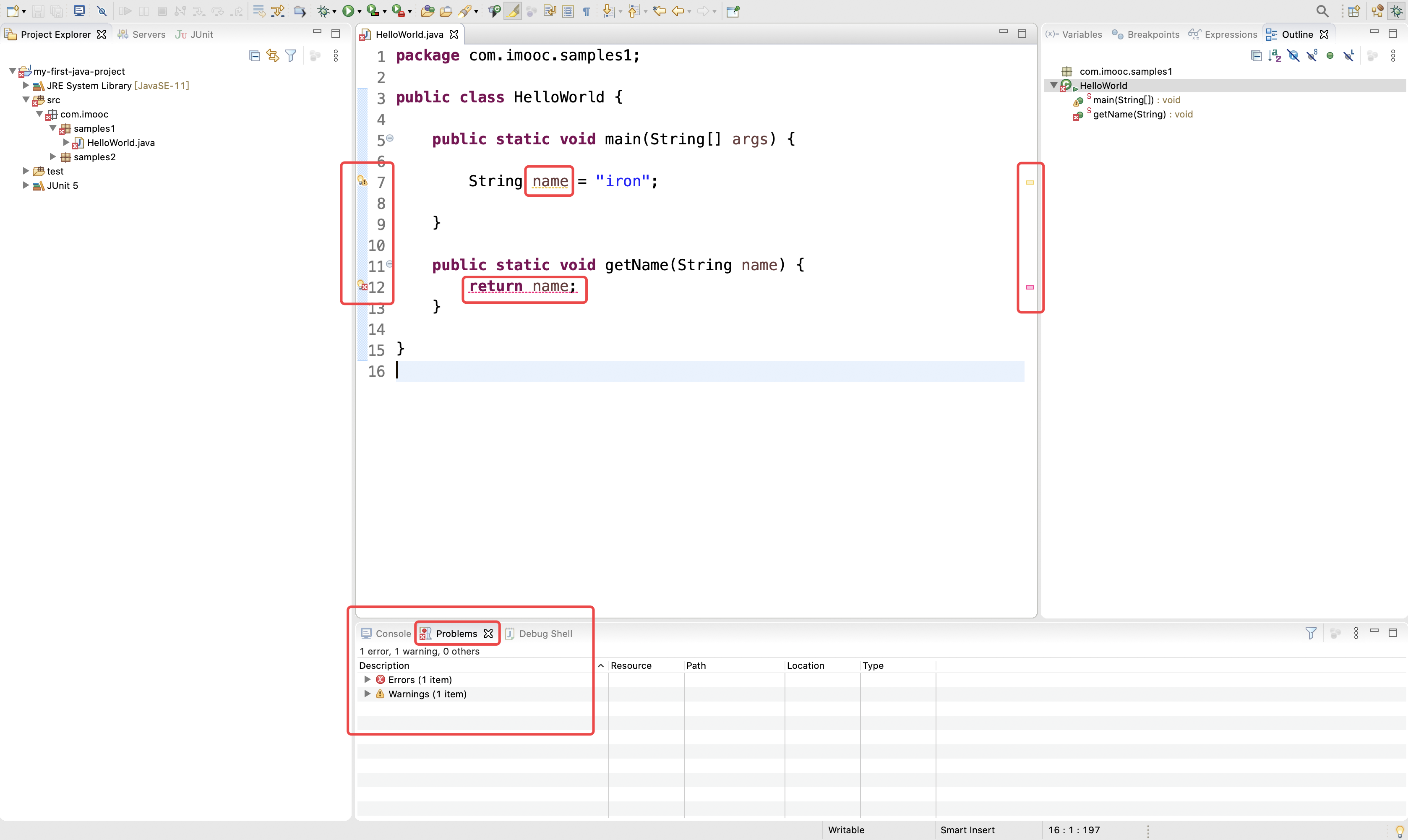Click the New wizard toolbar icon

[13, 11]
